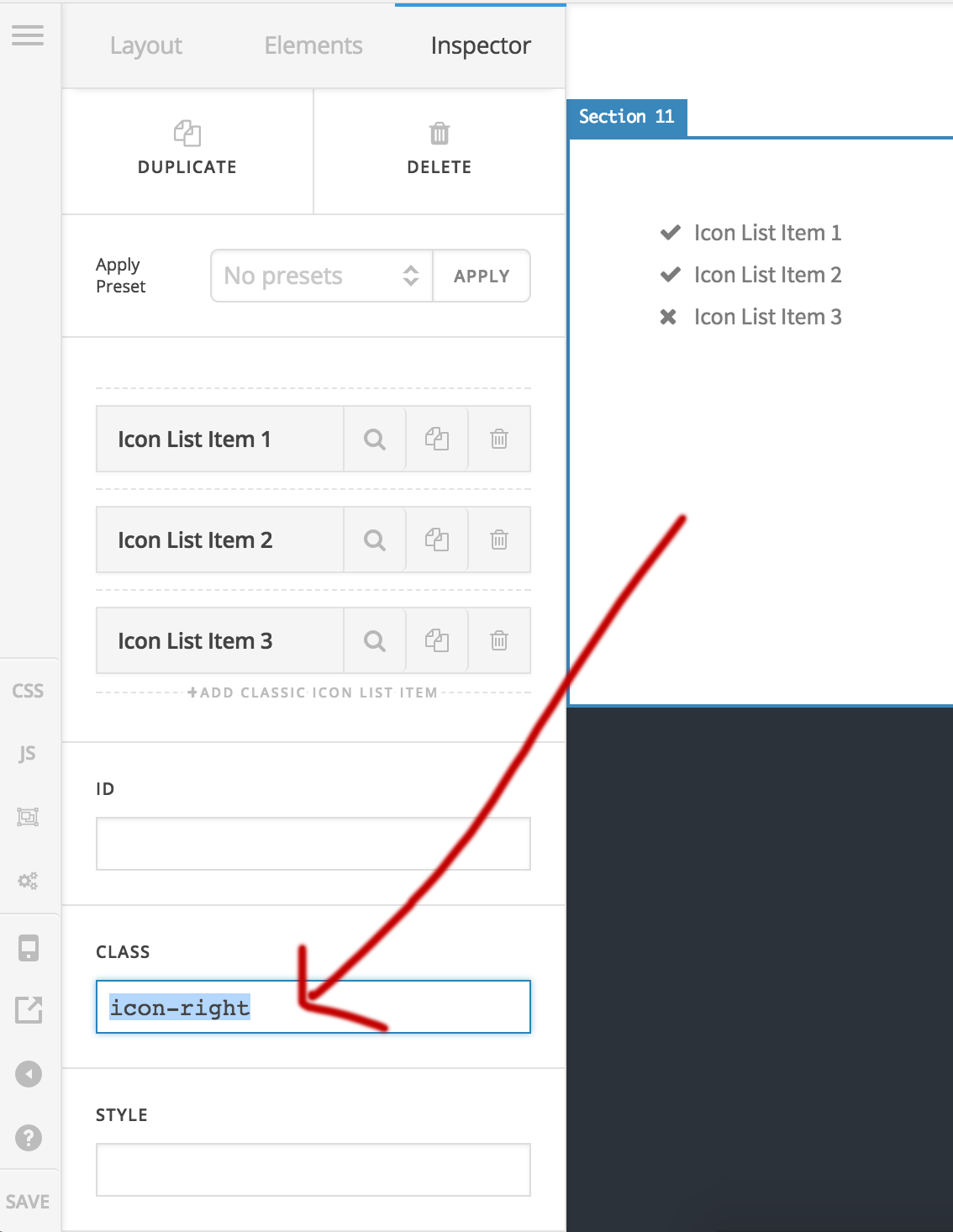Add a classic icon list item
The image size is (953, 1232).
tap(313, 692)
